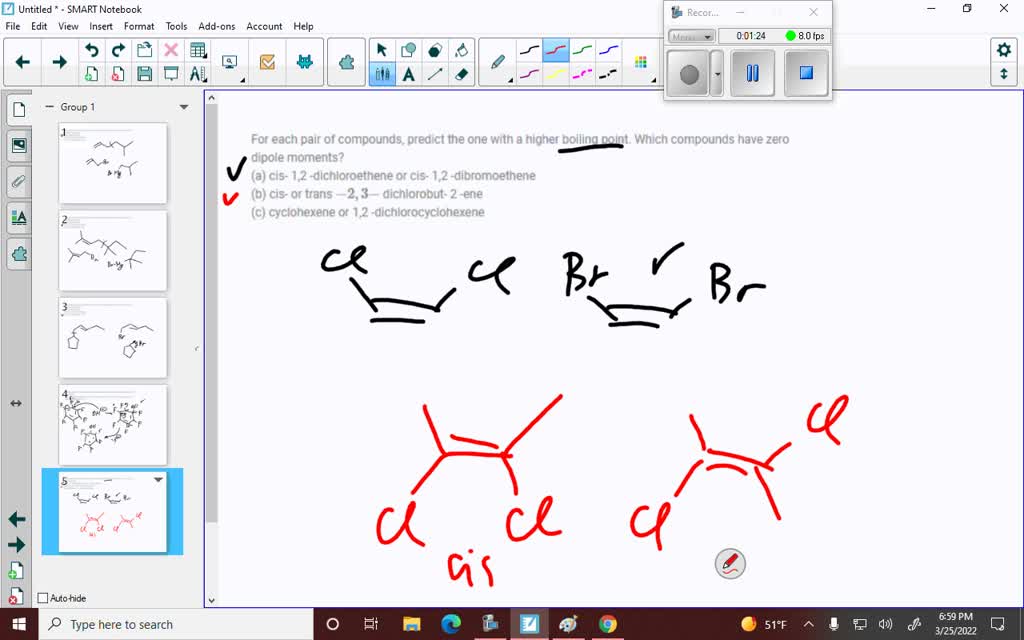Open the recorder Menu dropdown
The height and width of the screenshot is (640, 1024).
click(690, 36)
